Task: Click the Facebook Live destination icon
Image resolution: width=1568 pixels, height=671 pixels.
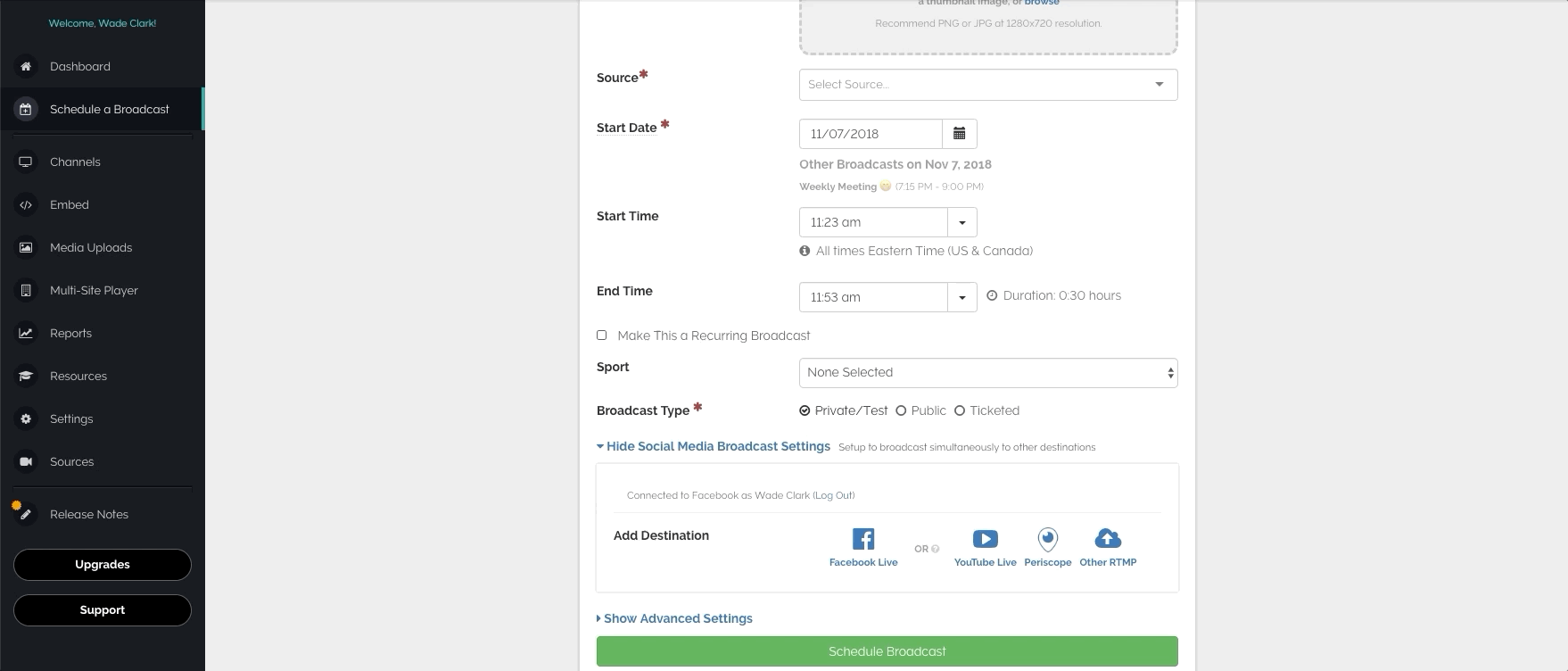Action: coord(862,539)
